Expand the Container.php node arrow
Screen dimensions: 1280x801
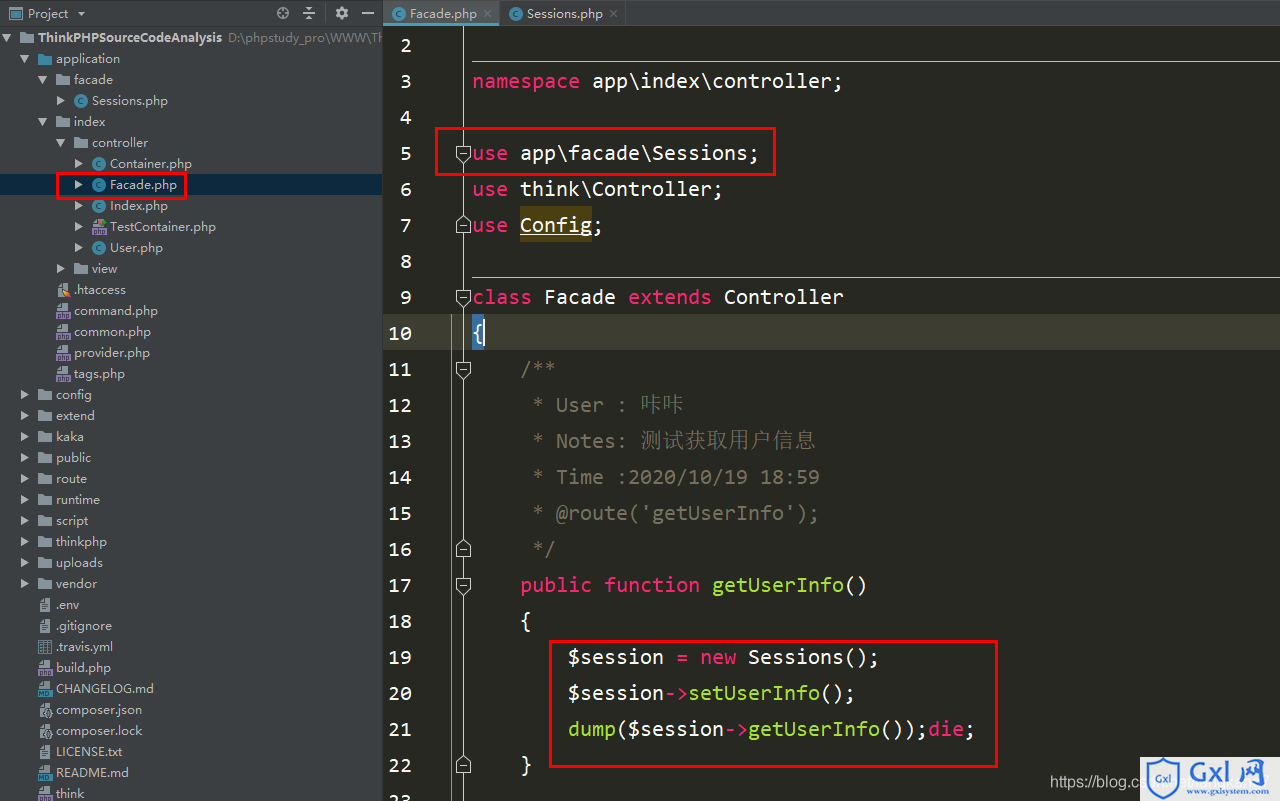(79, 164)
